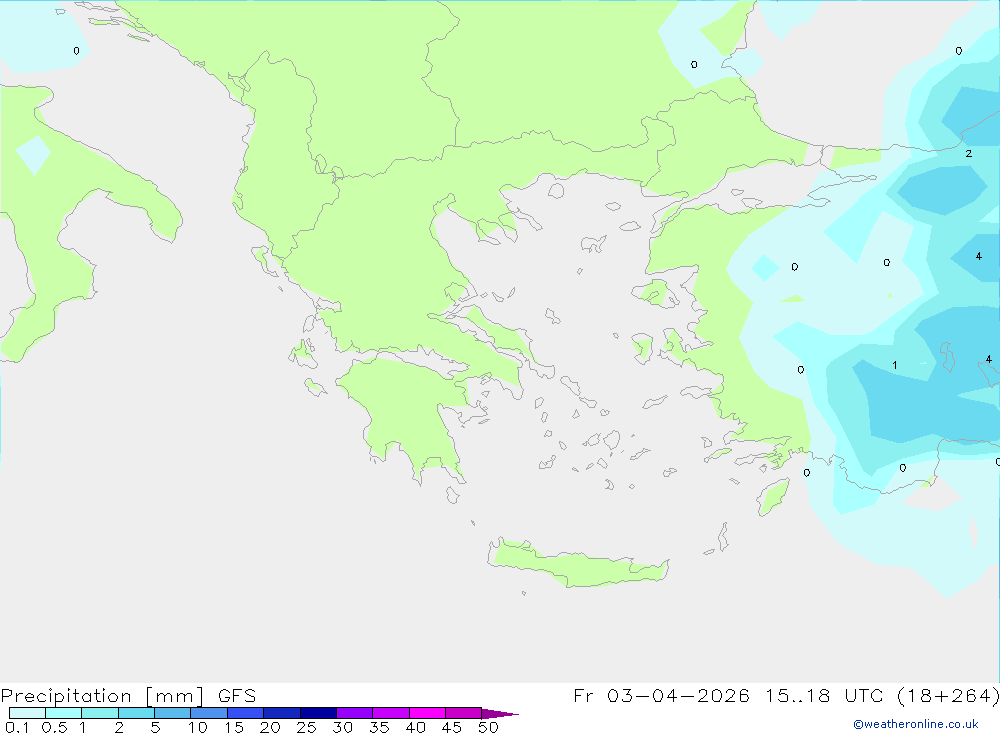Click the "Precipitation [mm]" title text
This screenshot has width=1000, height=733.
pos(102,696)
